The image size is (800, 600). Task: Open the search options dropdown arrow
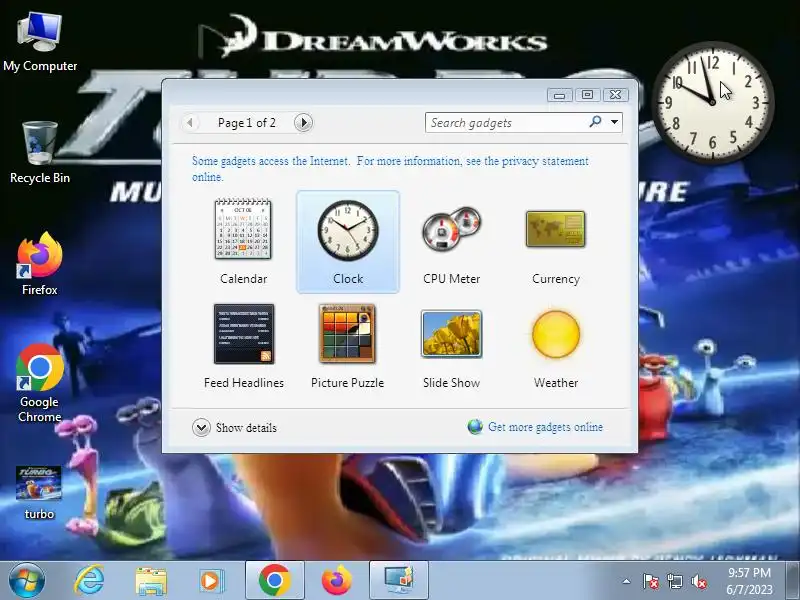pos(614,122)
